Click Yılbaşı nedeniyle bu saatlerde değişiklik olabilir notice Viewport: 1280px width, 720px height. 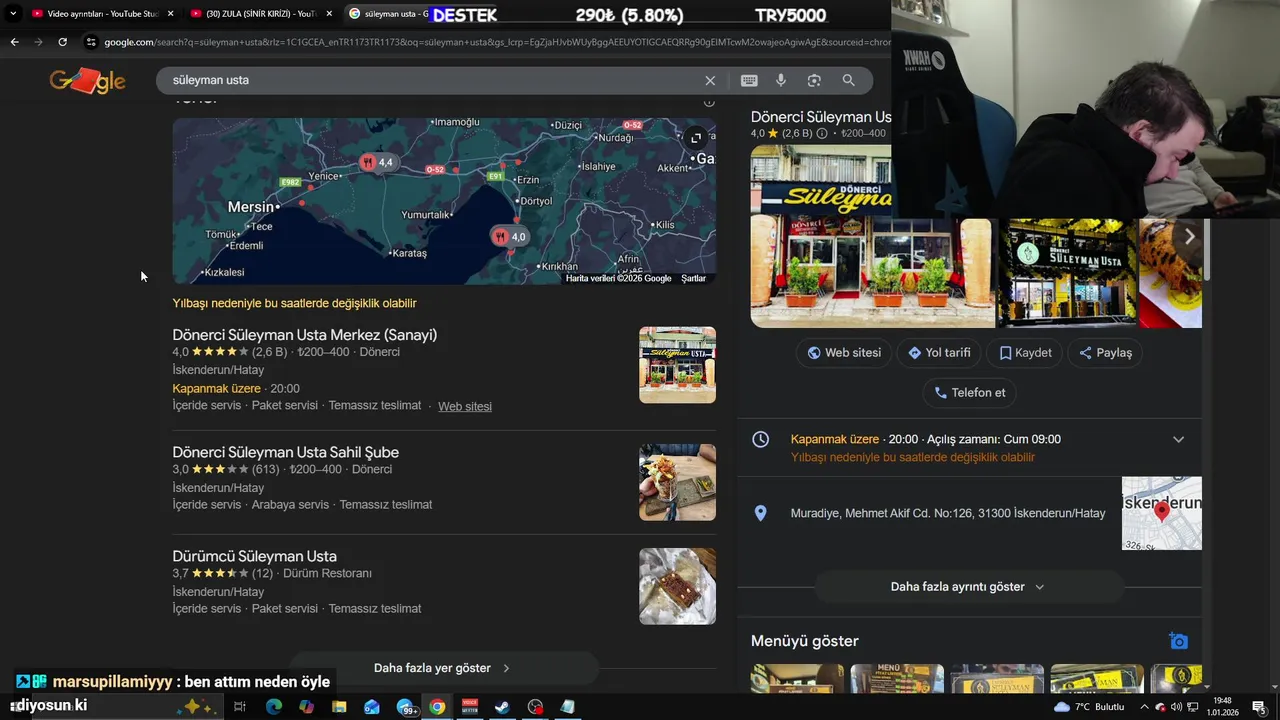294,303
